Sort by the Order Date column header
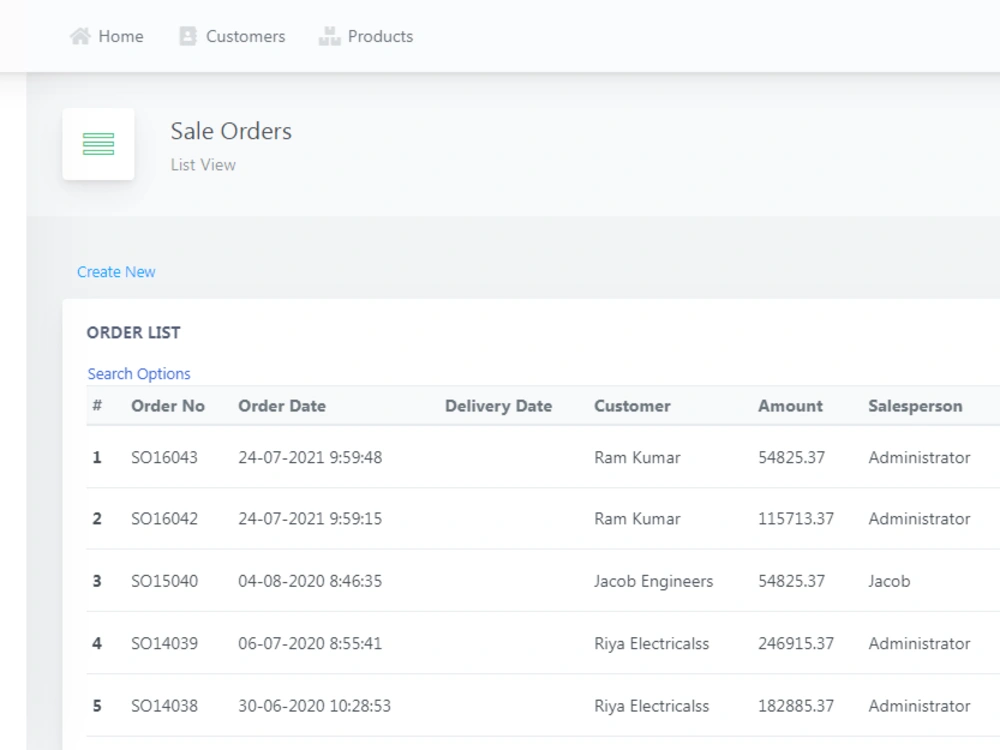Screen dimensions: 1000x750 pos(282,406)
